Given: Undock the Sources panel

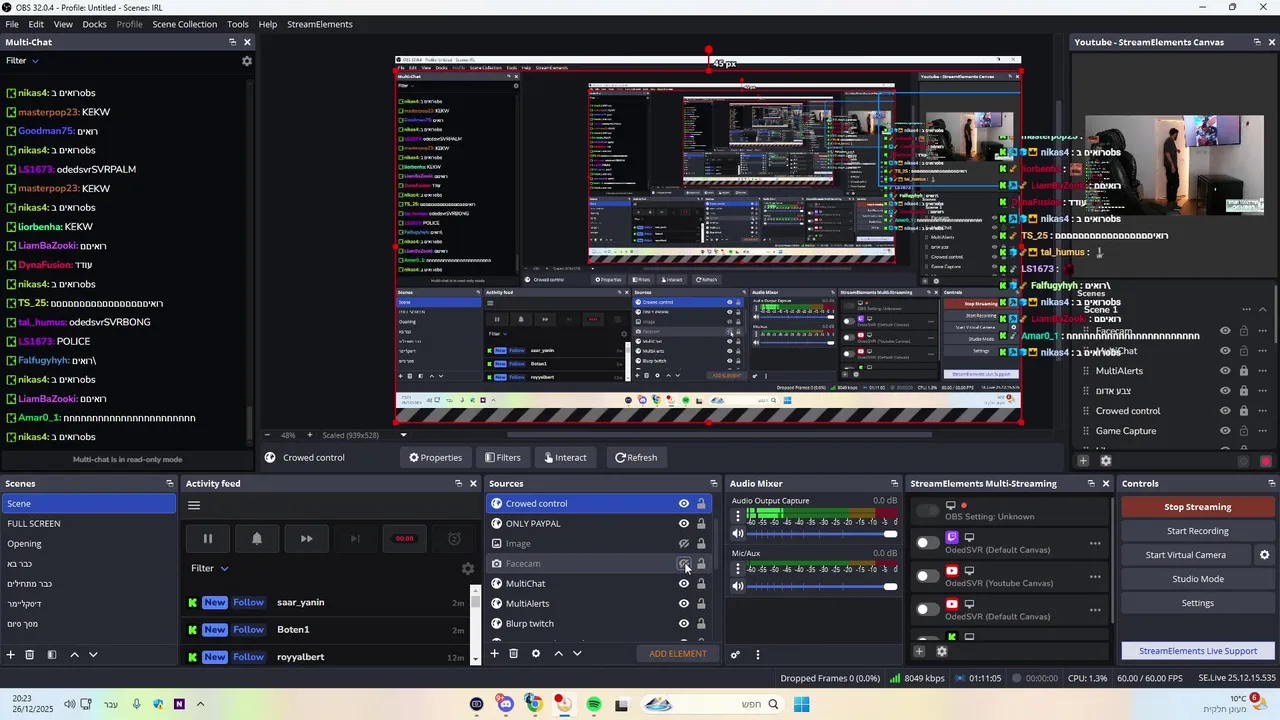Looking at the screenshot, I should tap(713, 484).
